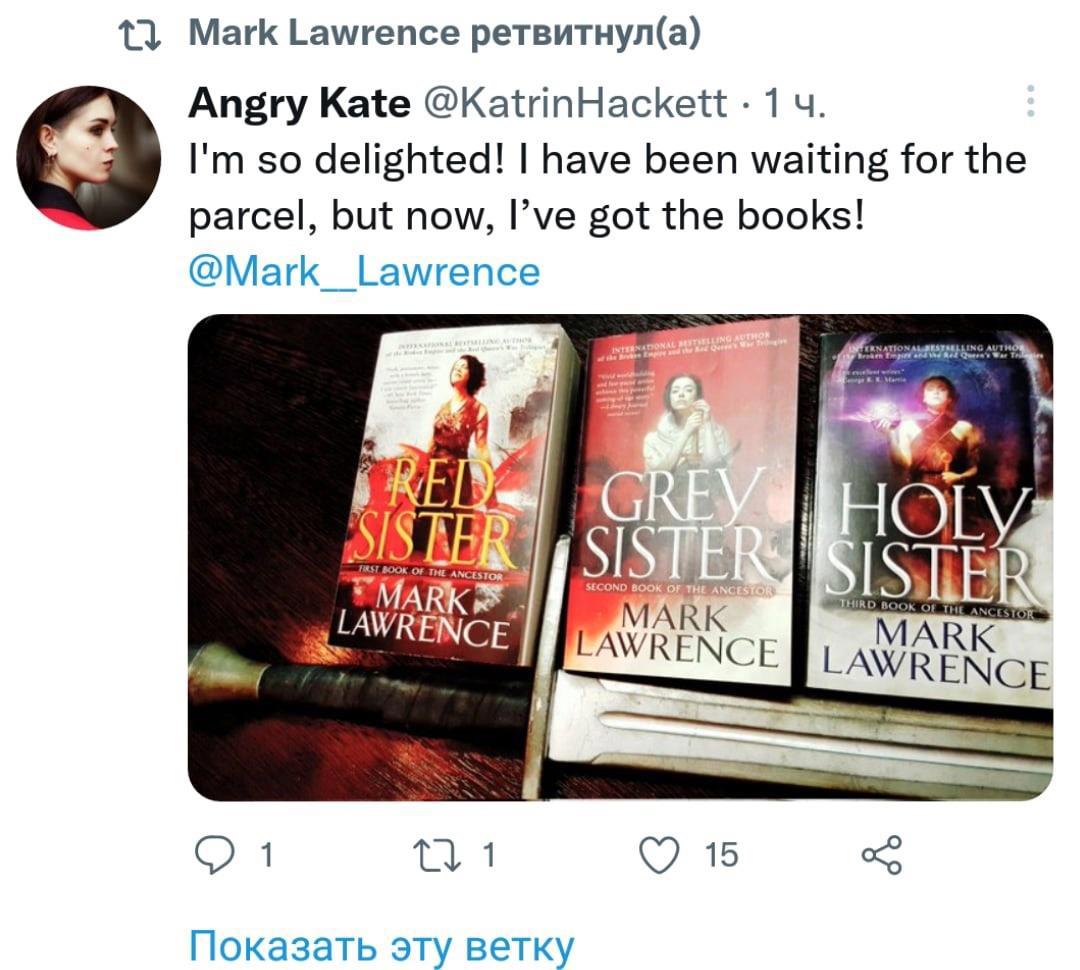This screenshot has width=1080, height=970.
Task: Click the Angry Kate display name
Action: tap(299, 103)
